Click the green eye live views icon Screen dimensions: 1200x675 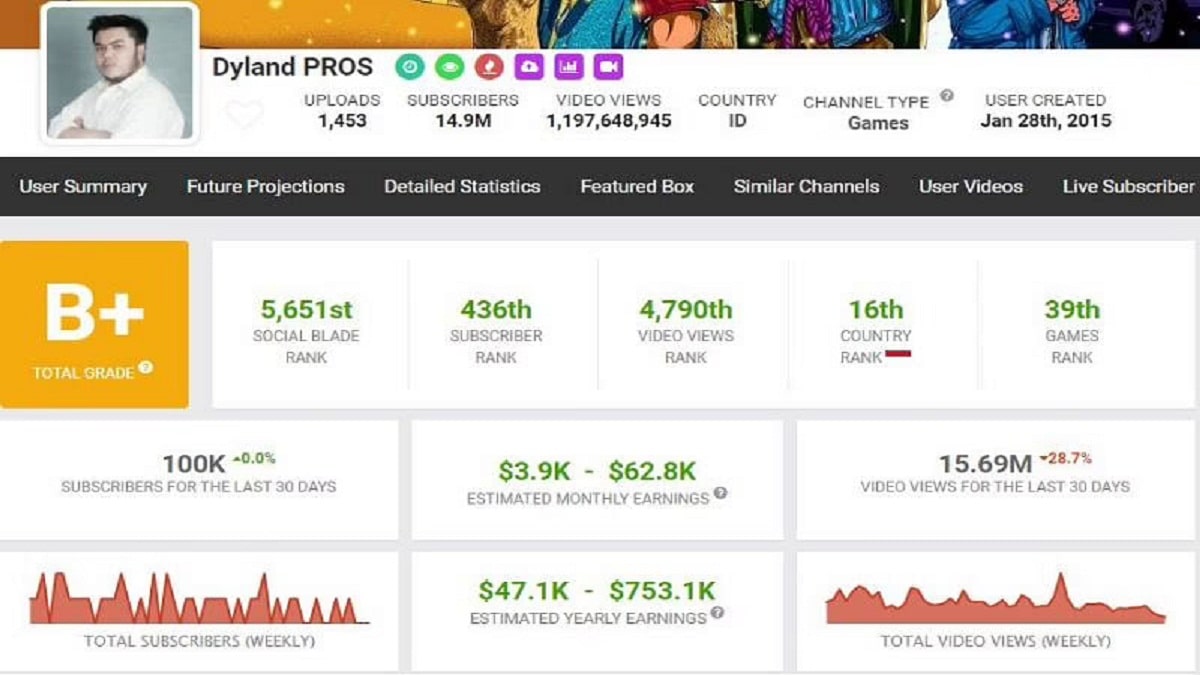(448, 67)
